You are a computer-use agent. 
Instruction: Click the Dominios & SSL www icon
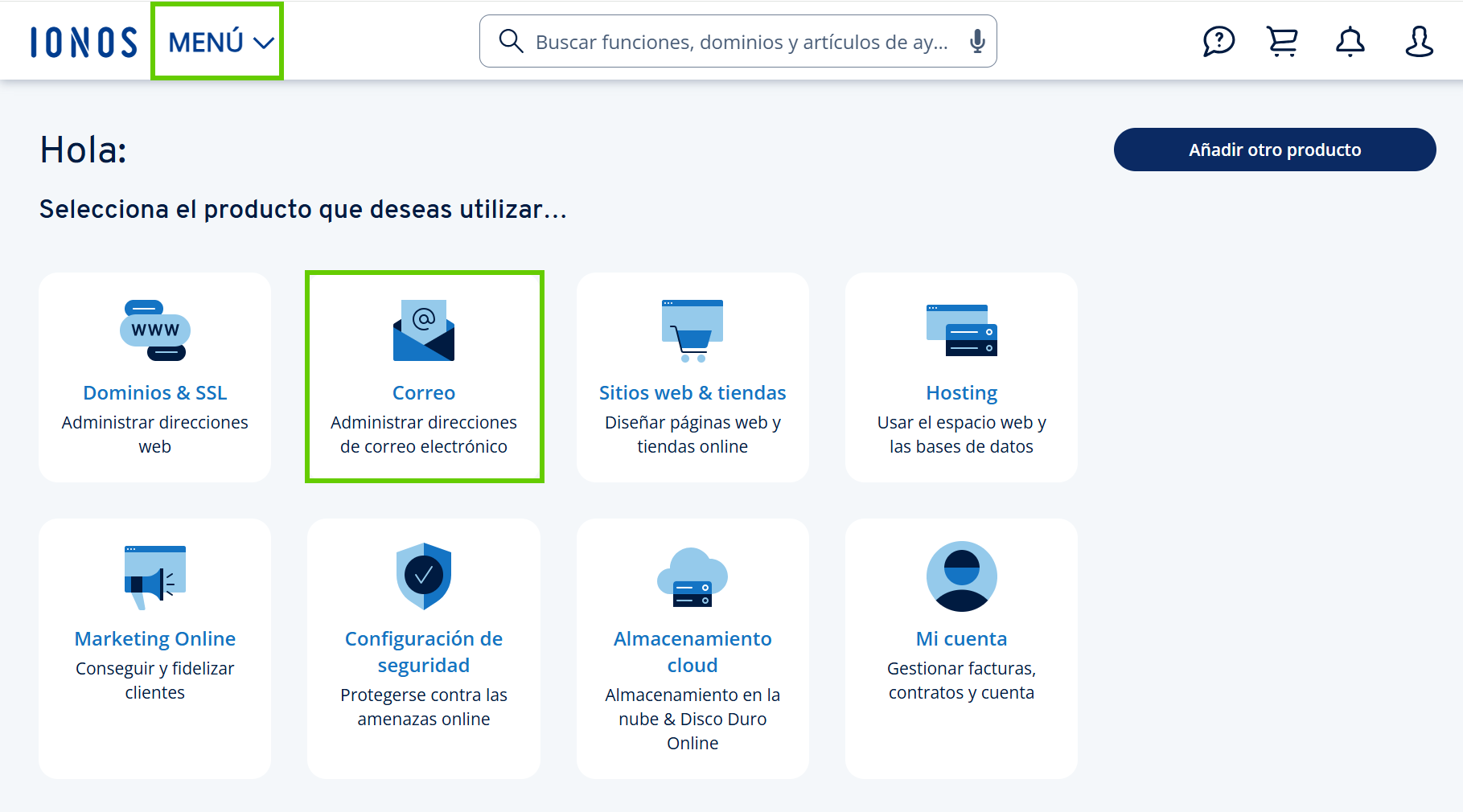pyautogui.click(x=155, y=330)
